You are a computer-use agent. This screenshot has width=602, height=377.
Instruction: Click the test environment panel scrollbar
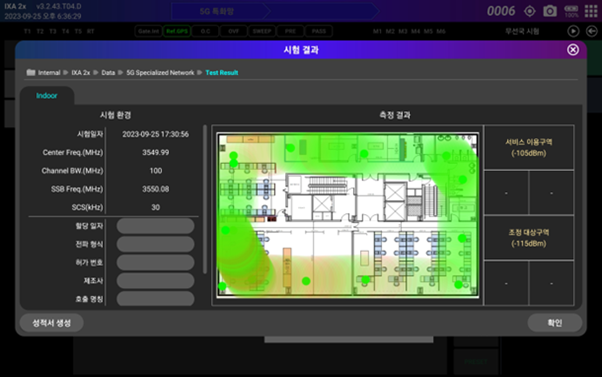[x=205, y=199]
